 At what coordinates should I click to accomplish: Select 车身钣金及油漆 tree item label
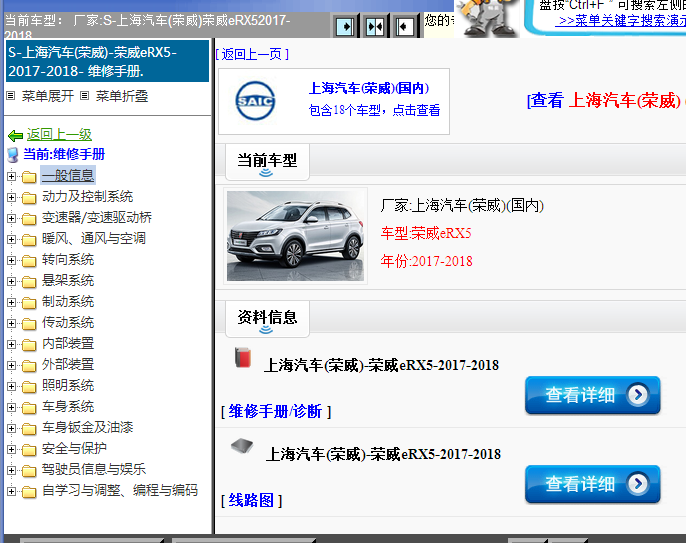pos(88,427)
